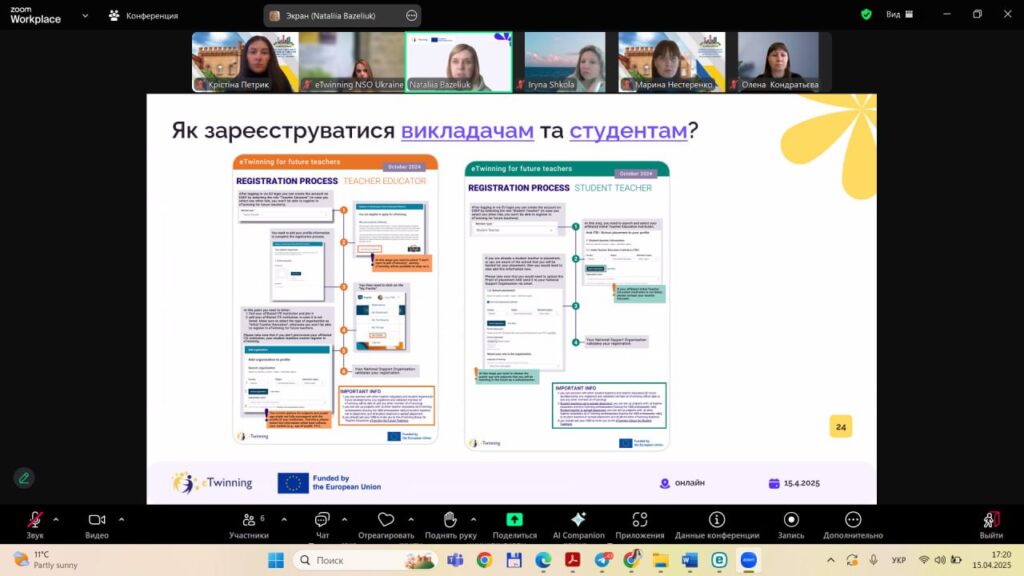Open the AI Companion sparkle icon

[x=578, y=520]
